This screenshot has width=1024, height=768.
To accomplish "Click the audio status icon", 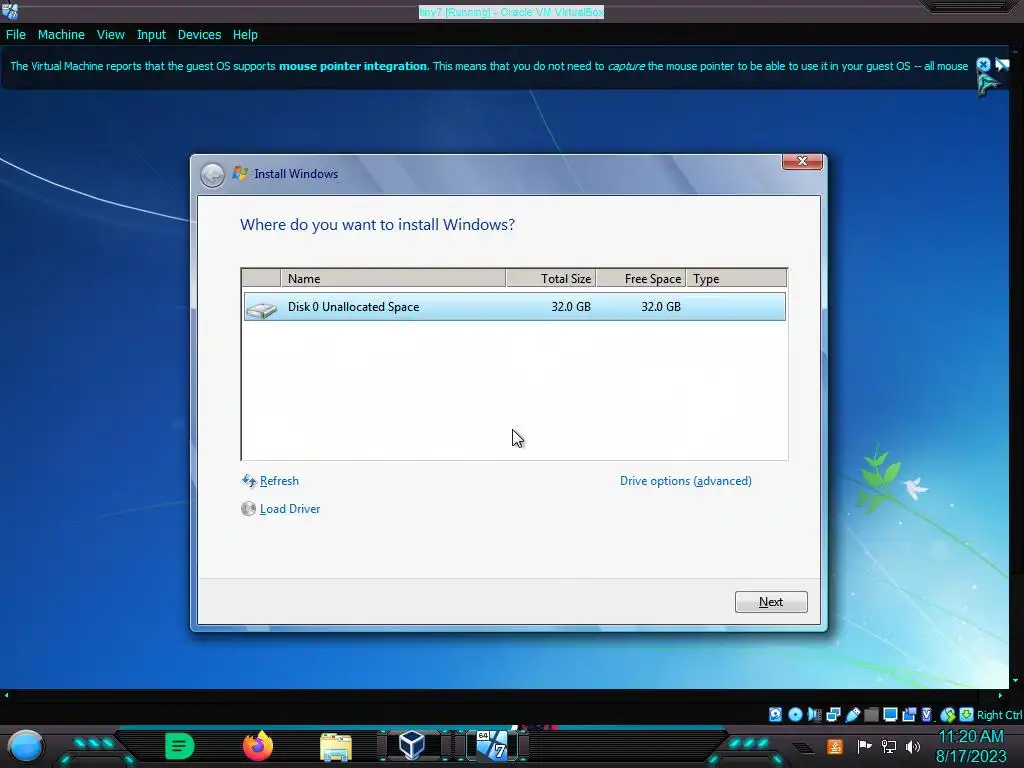I will point(814,714).
